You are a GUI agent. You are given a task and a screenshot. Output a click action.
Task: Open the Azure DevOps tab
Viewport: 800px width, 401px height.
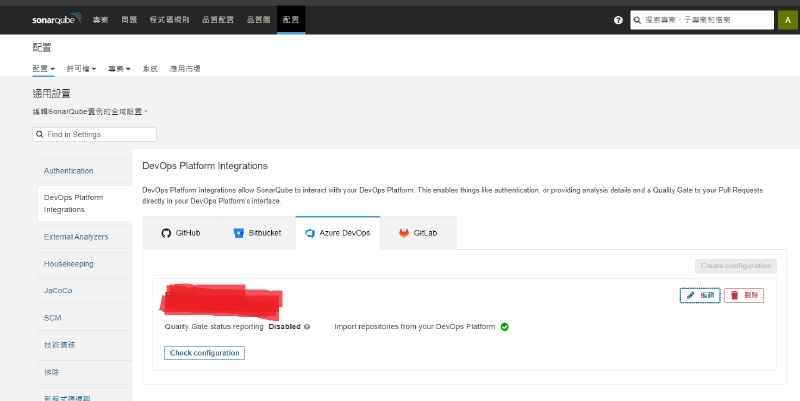pos(337,233)
